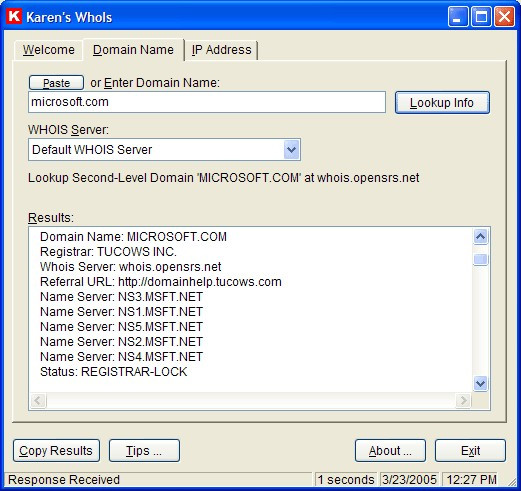The image size is (521, 491).
Task: Click 'Name Server: NS1.MSFT.NET' line
Action: click(121, 312)
